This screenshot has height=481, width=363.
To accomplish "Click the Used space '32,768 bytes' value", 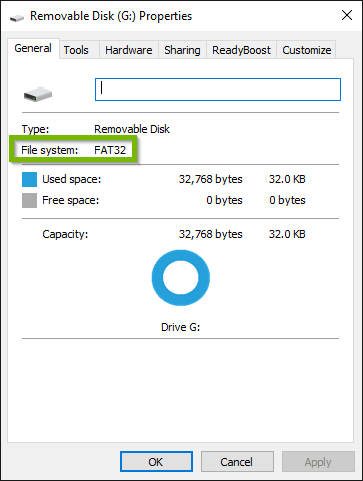I will 211,179.
